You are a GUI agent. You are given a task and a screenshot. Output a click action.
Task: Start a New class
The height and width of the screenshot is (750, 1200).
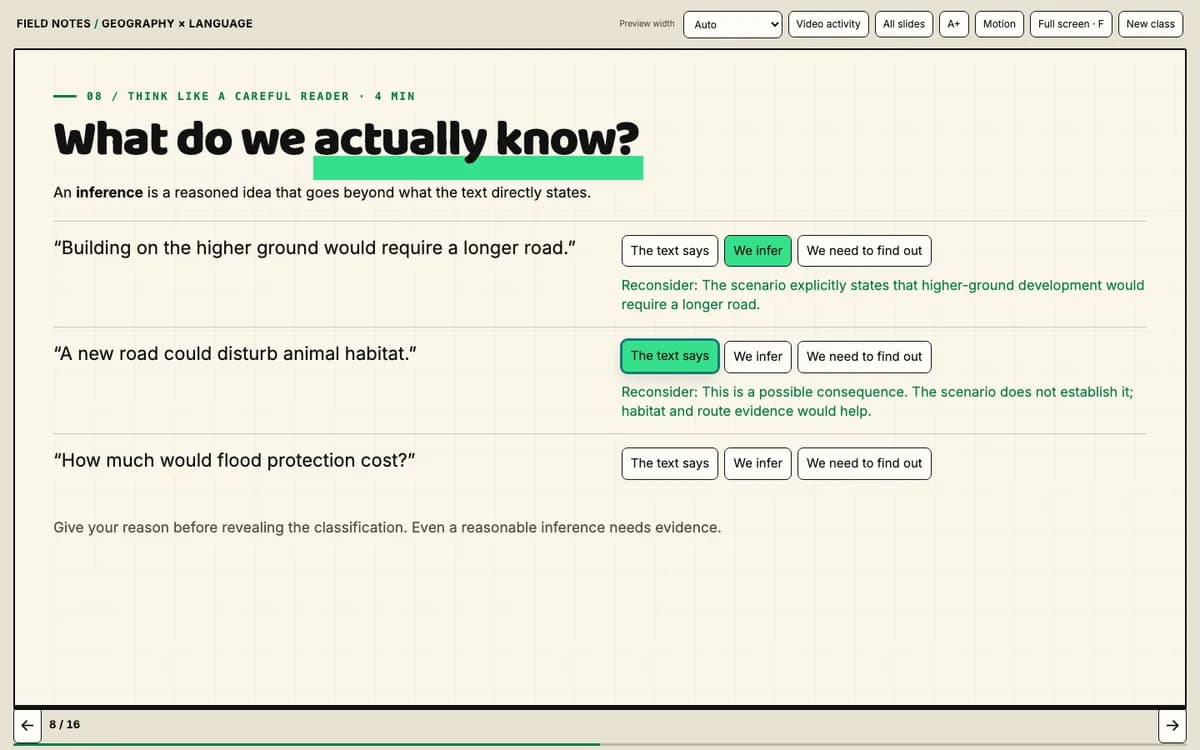click(1150, 24)
